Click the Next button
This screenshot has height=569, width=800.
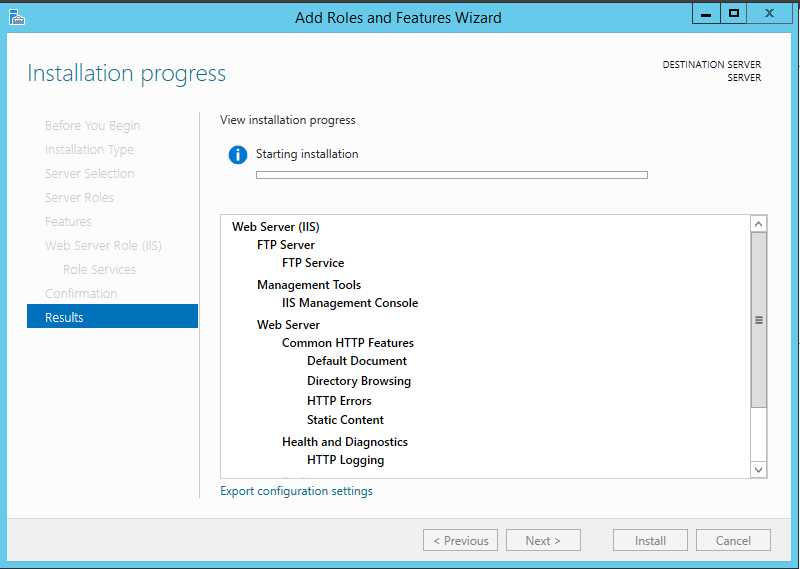coord(543,540)
